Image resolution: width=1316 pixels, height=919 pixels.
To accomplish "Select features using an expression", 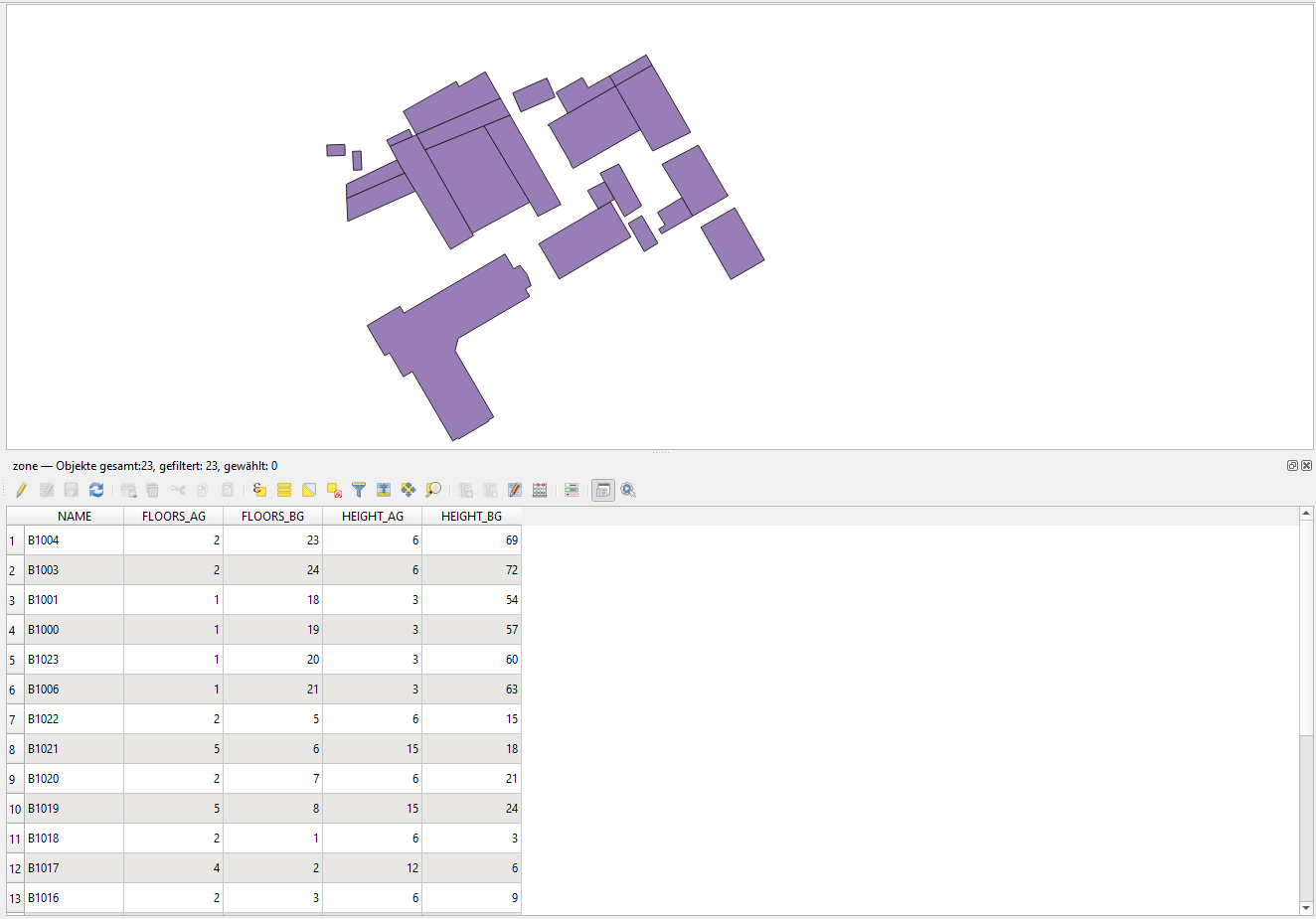I will (x=258, y=490).
